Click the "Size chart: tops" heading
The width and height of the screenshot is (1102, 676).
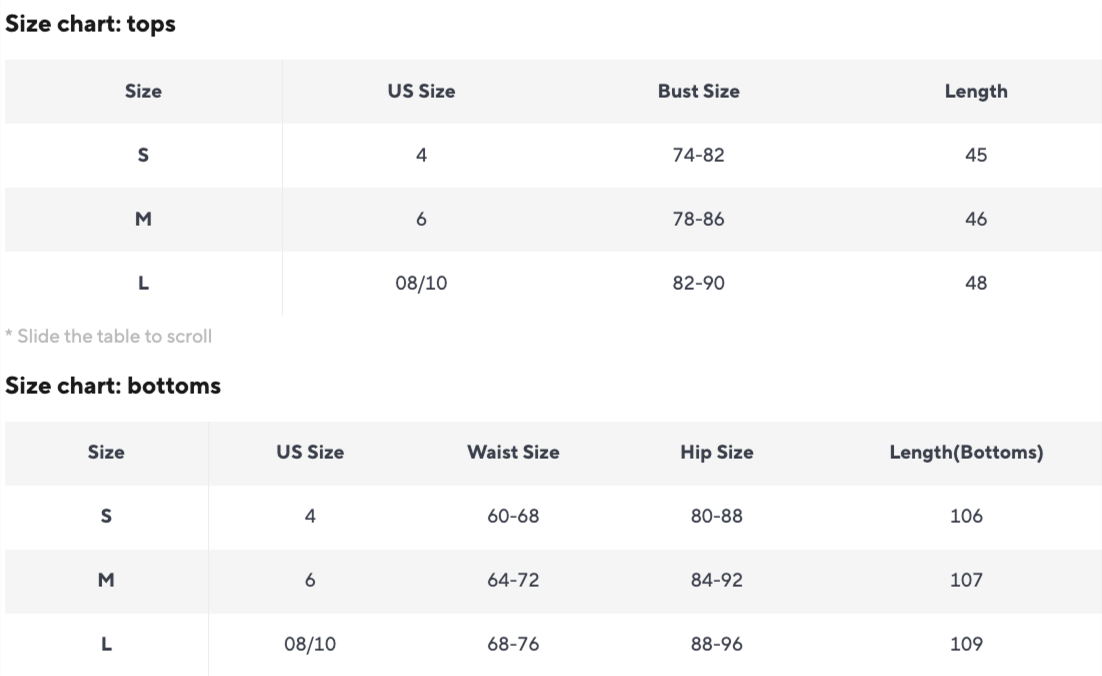click(91, 24)
